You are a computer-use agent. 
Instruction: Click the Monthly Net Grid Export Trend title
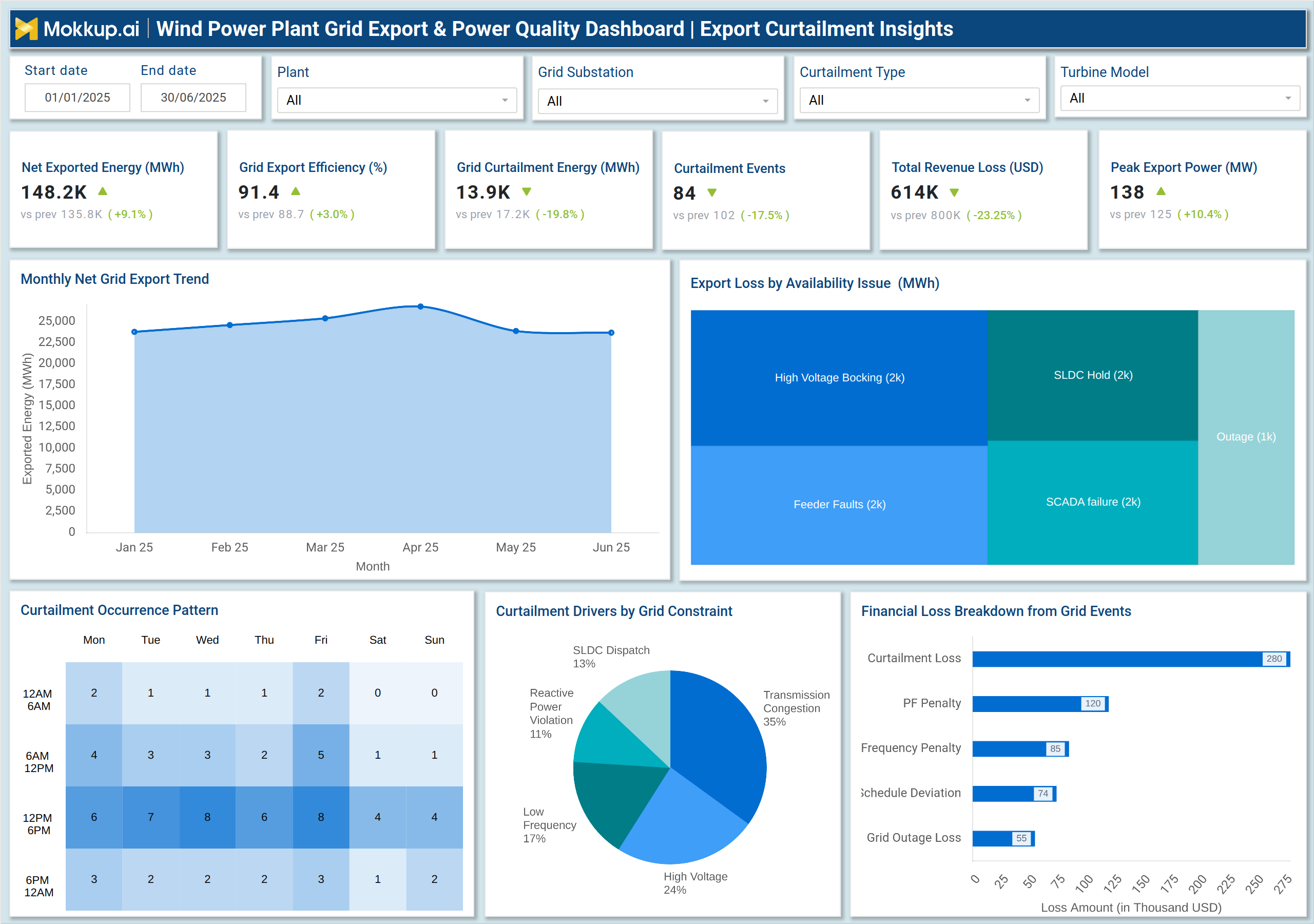pos(114,279)
